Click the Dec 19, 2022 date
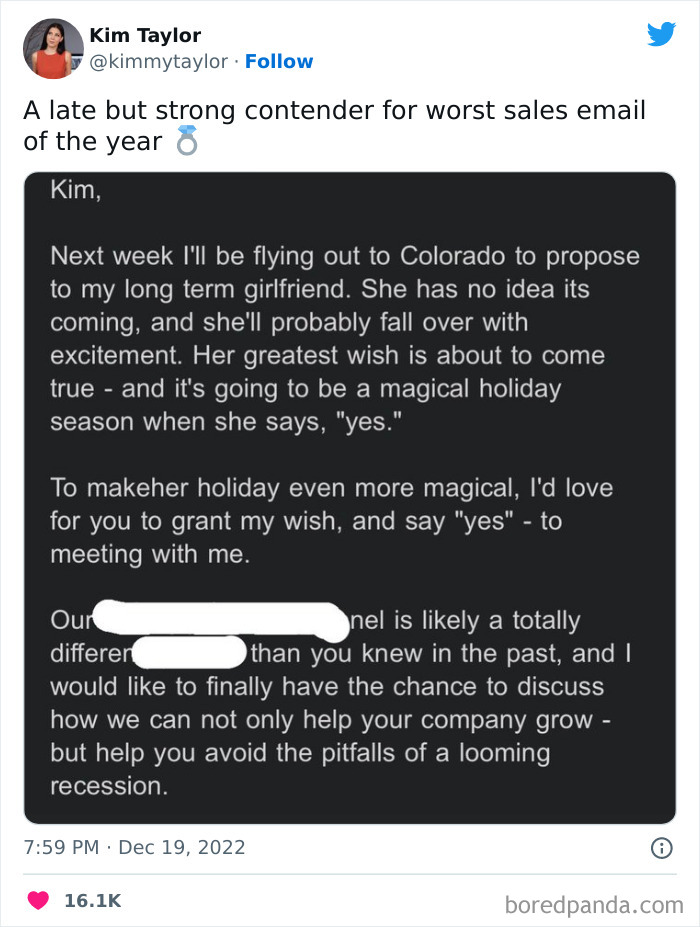 pyautogui.click(x=181, y=848)
